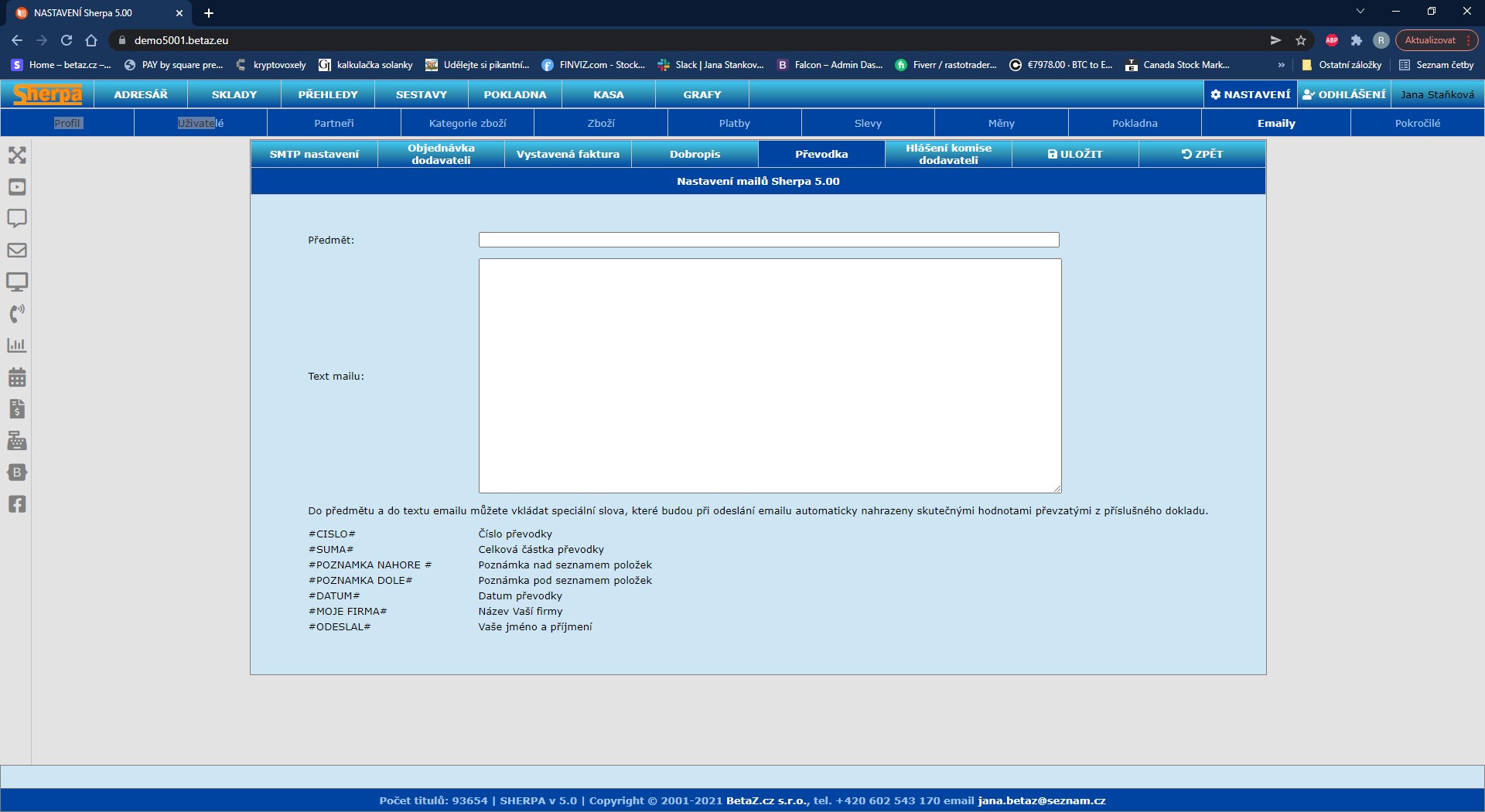The image size is (1485, 812).
Task: Click the invoice dollar document sidebar icon
Action: (x=17, y=409)
